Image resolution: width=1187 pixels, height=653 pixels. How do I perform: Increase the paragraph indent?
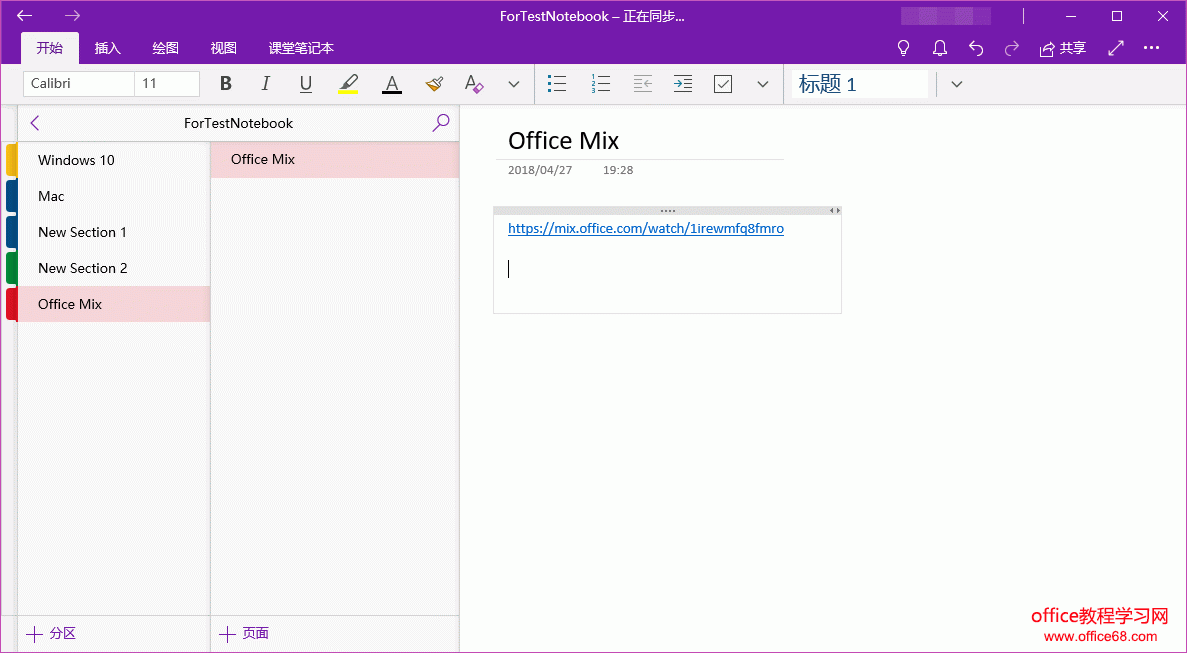(x=682, y=84)
